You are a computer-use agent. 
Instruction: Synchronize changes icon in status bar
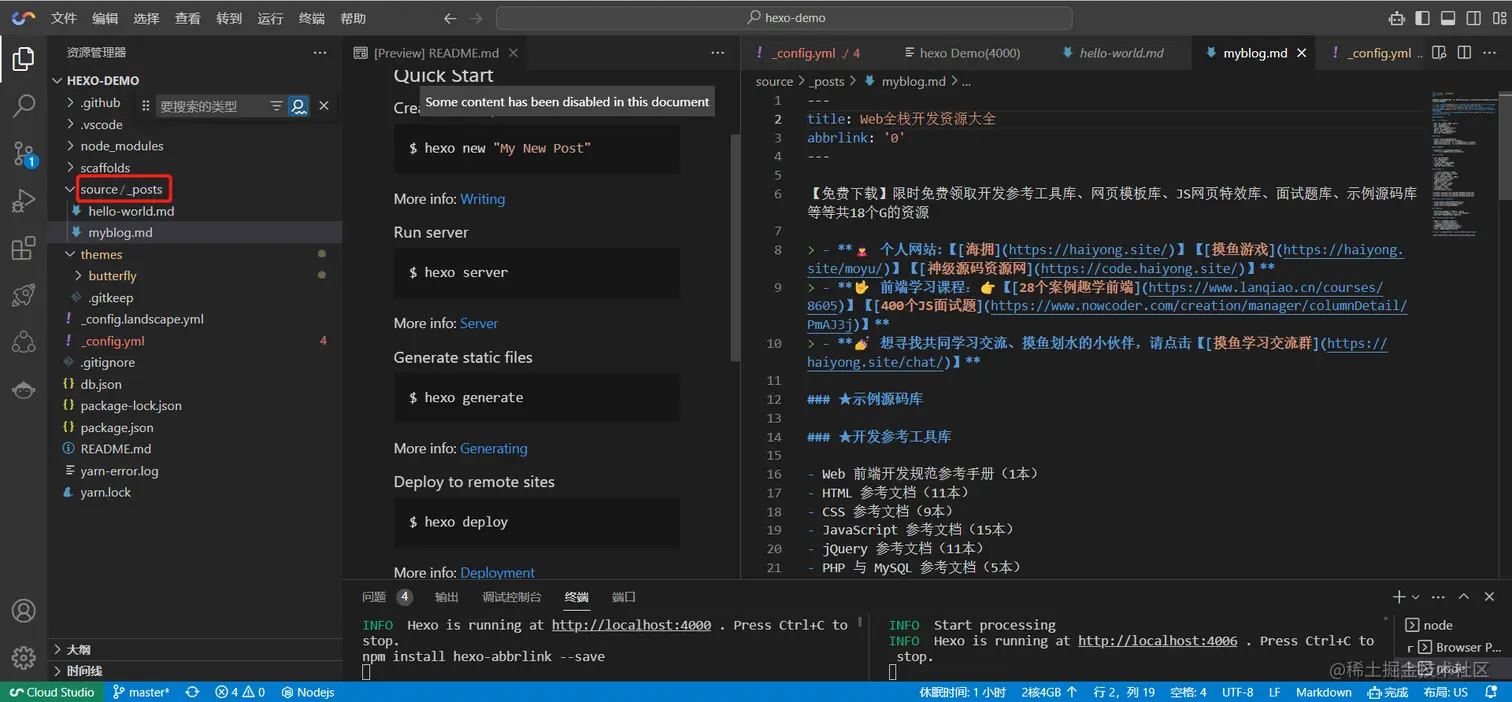coord(192,692)
